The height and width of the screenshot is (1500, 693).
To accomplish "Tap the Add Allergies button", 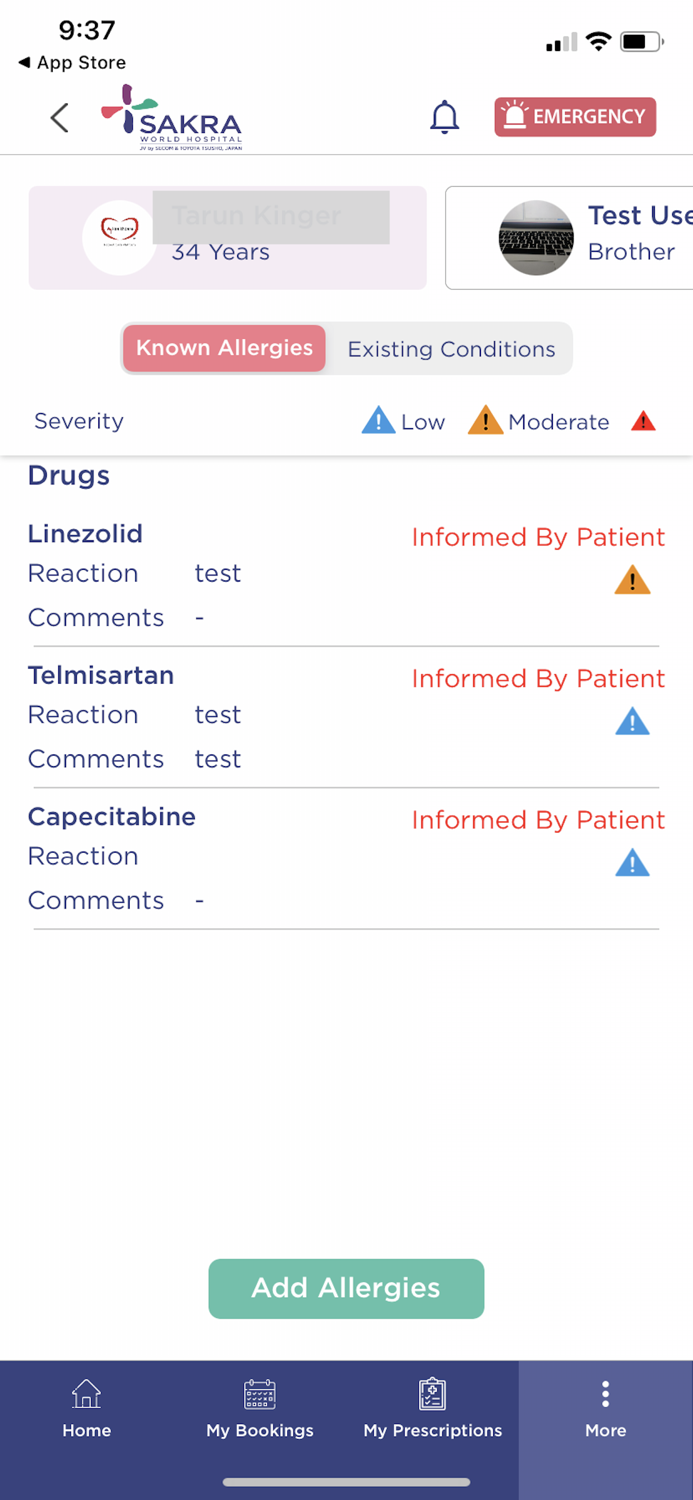I will click(x=346, y=1288).
